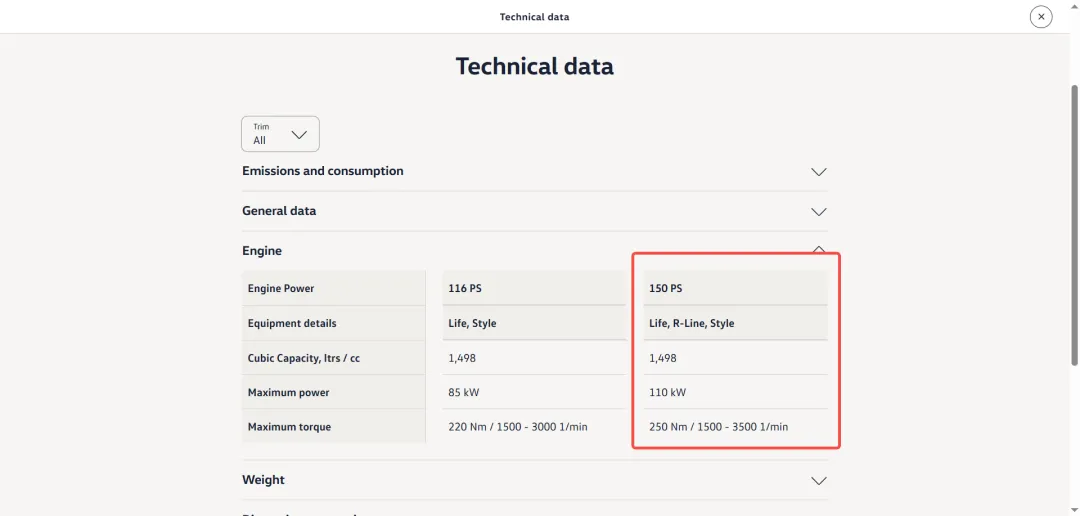
Task: Click the small 'Technical data' header title
Action: coord(534,17)
